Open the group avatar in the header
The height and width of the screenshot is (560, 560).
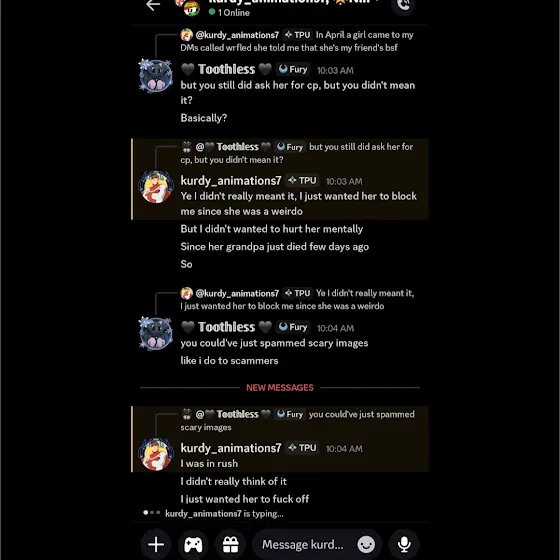click(x=189, y=7)
